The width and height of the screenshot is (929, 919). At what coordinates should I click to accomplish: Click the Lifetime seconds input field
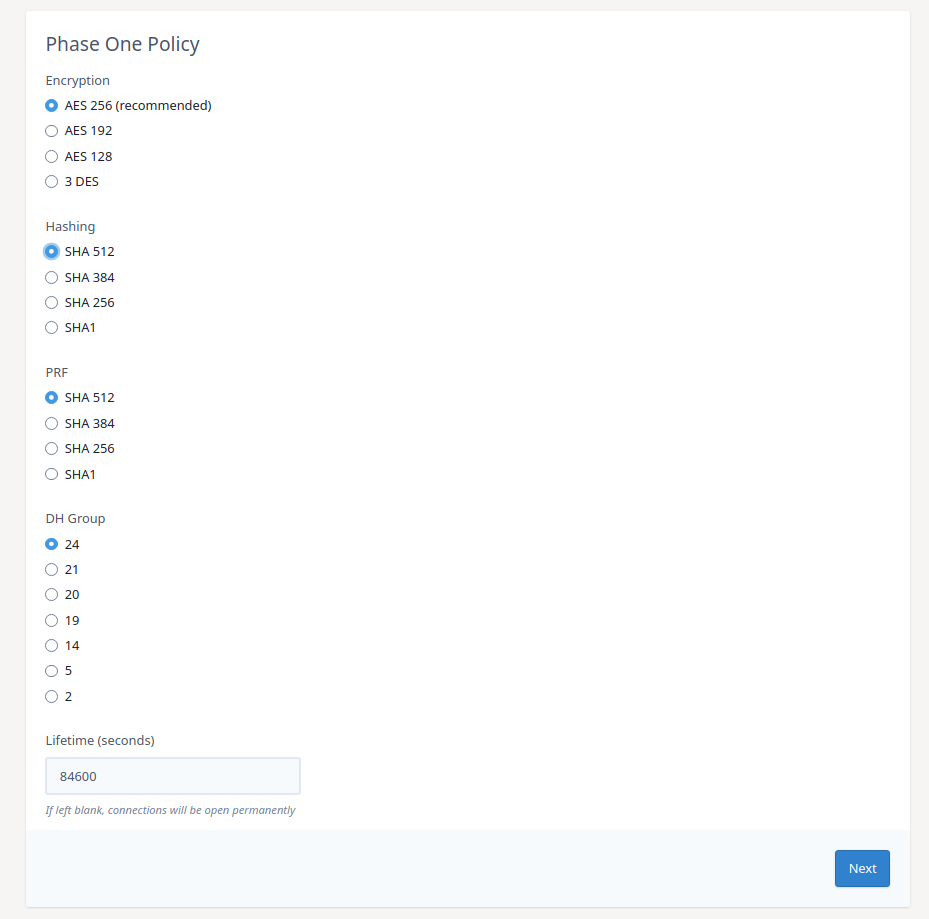coord(172,776)
